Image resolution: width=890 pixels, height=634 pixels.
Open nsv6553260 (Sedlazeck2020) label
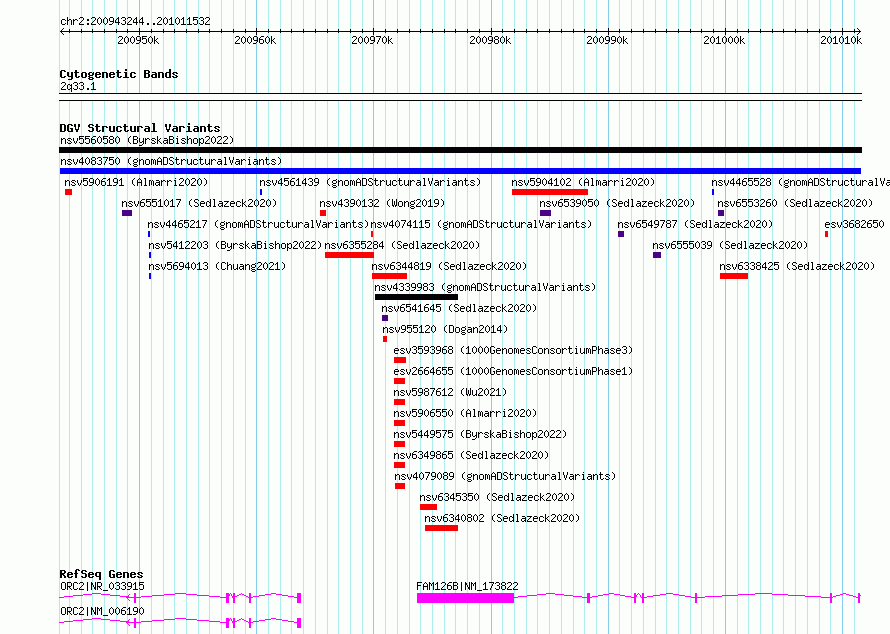coord(795,203)
